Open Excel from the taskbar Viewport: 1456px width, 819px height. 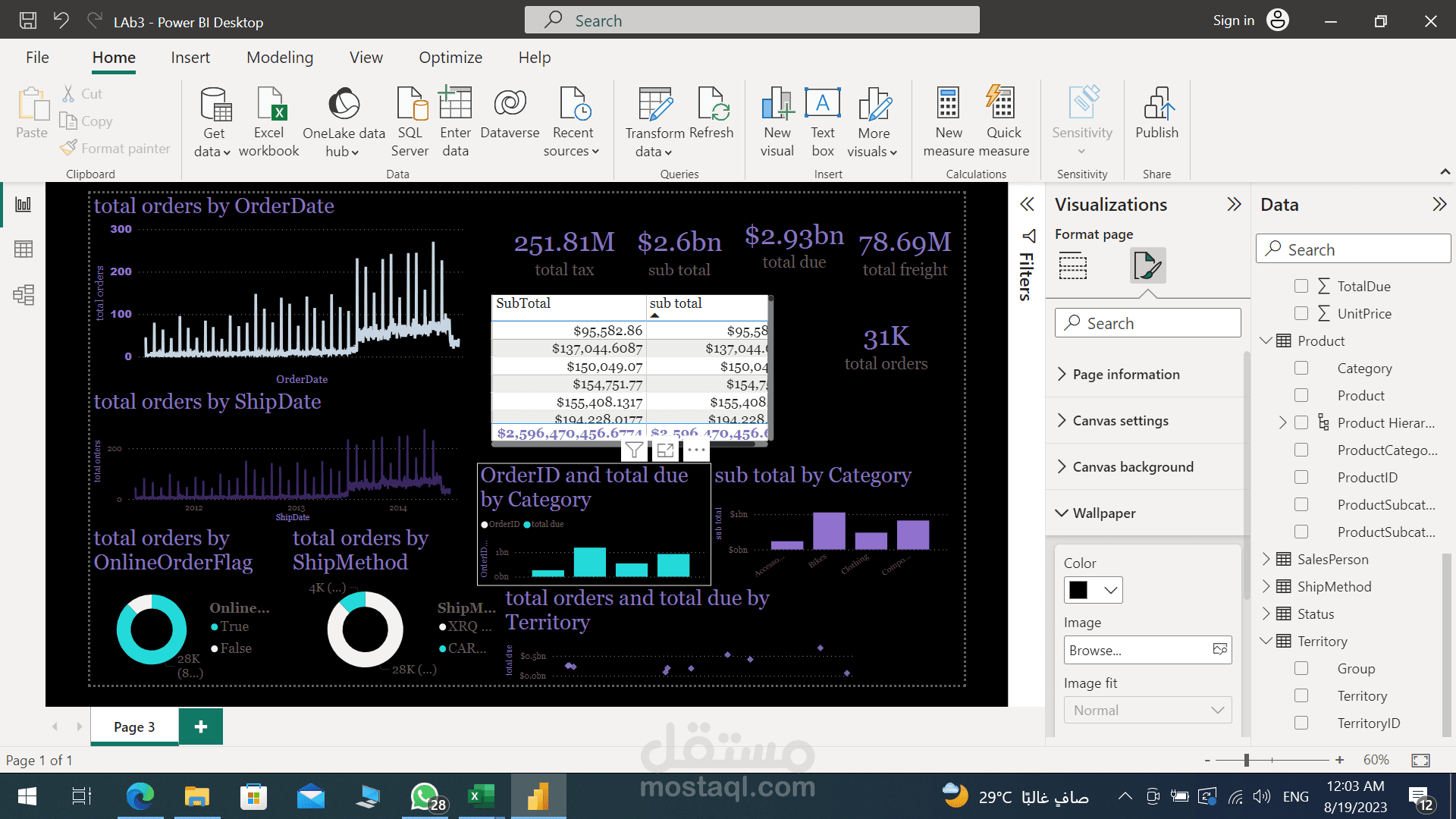[x=481, y=796]
